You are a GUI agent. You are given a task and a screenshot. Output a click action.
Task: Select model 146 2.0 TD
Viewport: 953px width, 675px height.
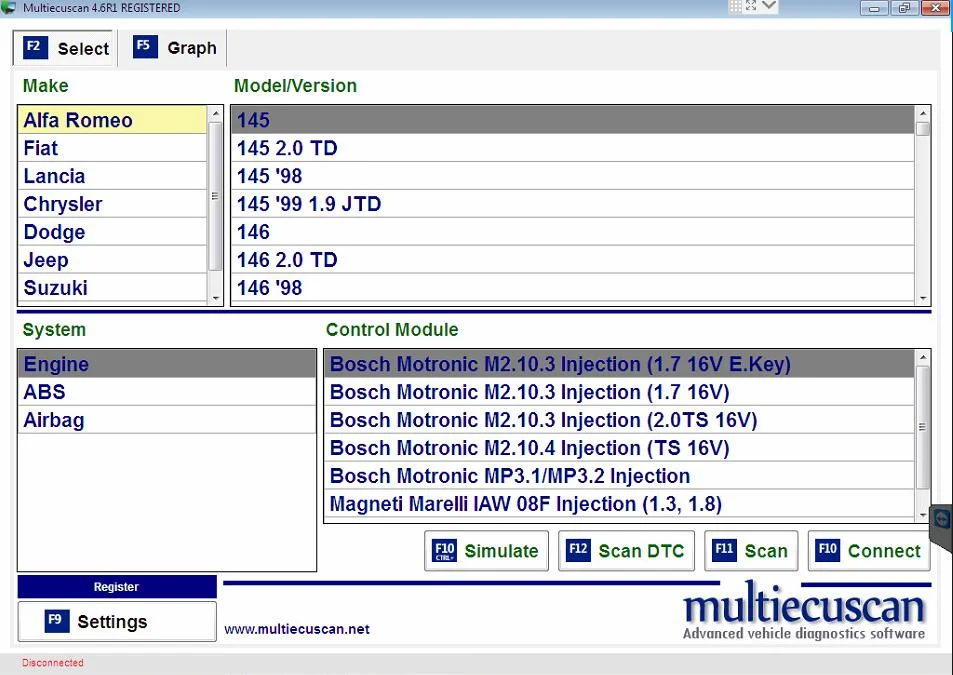[573, 259]
